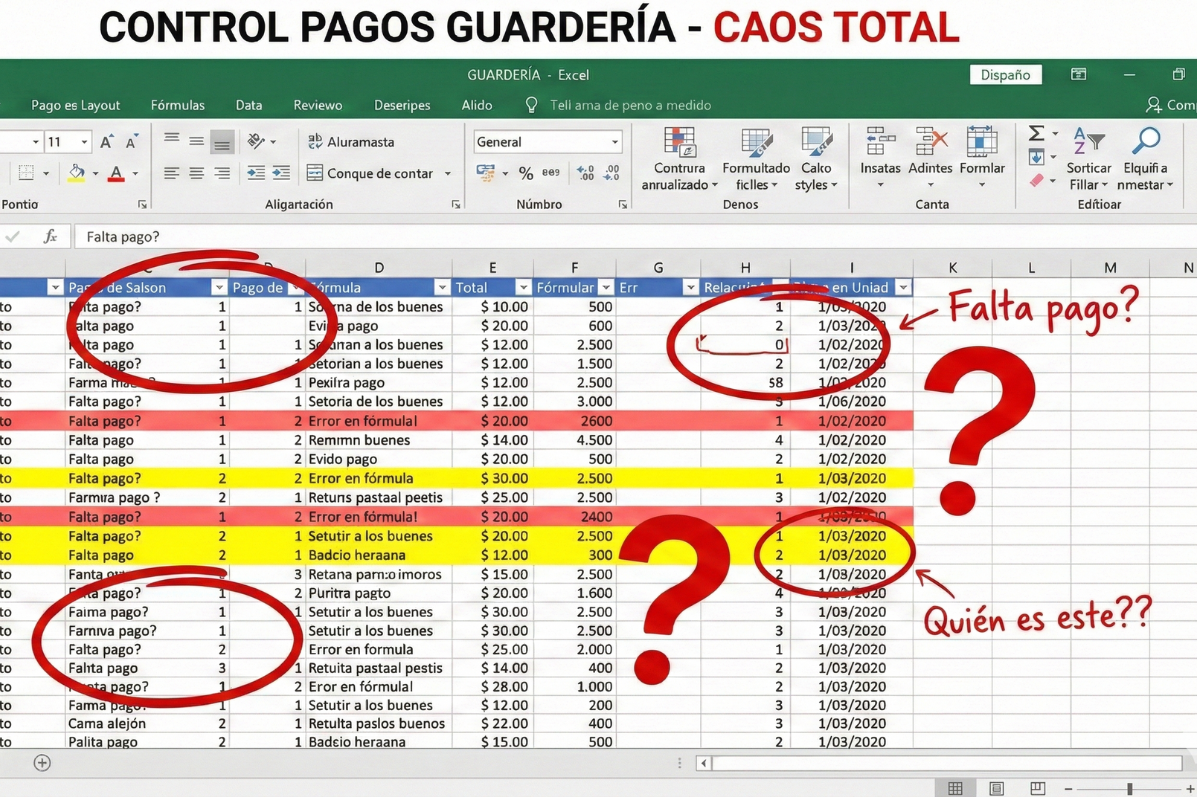Toggle right text alignment
This screenshot has width=1200, height=800.
[223, 172]
